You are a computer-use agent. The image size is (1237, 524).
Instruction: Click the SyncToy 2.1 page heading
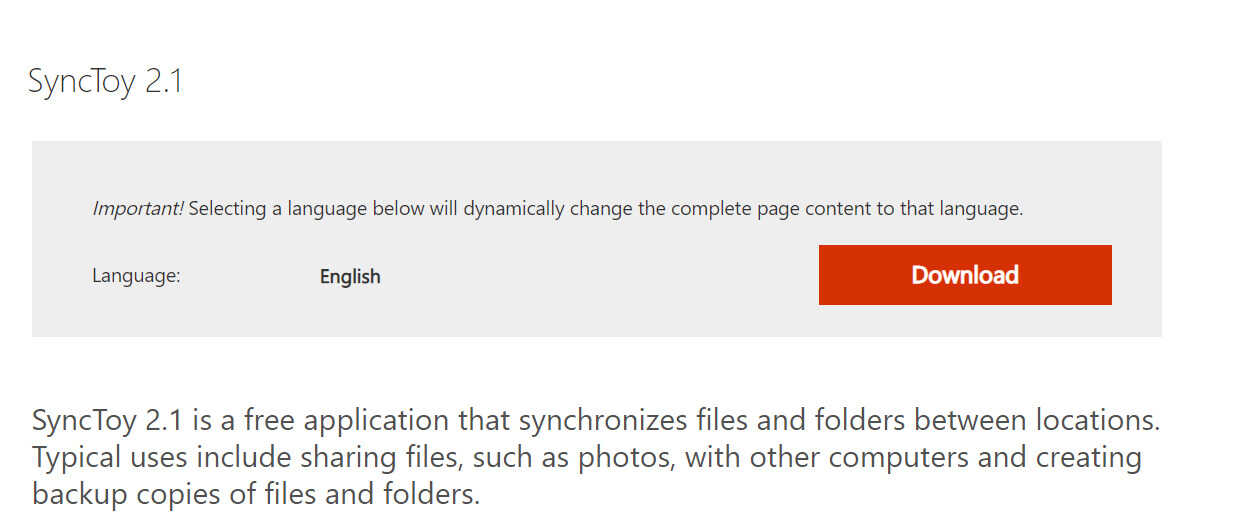click(105, 81)
